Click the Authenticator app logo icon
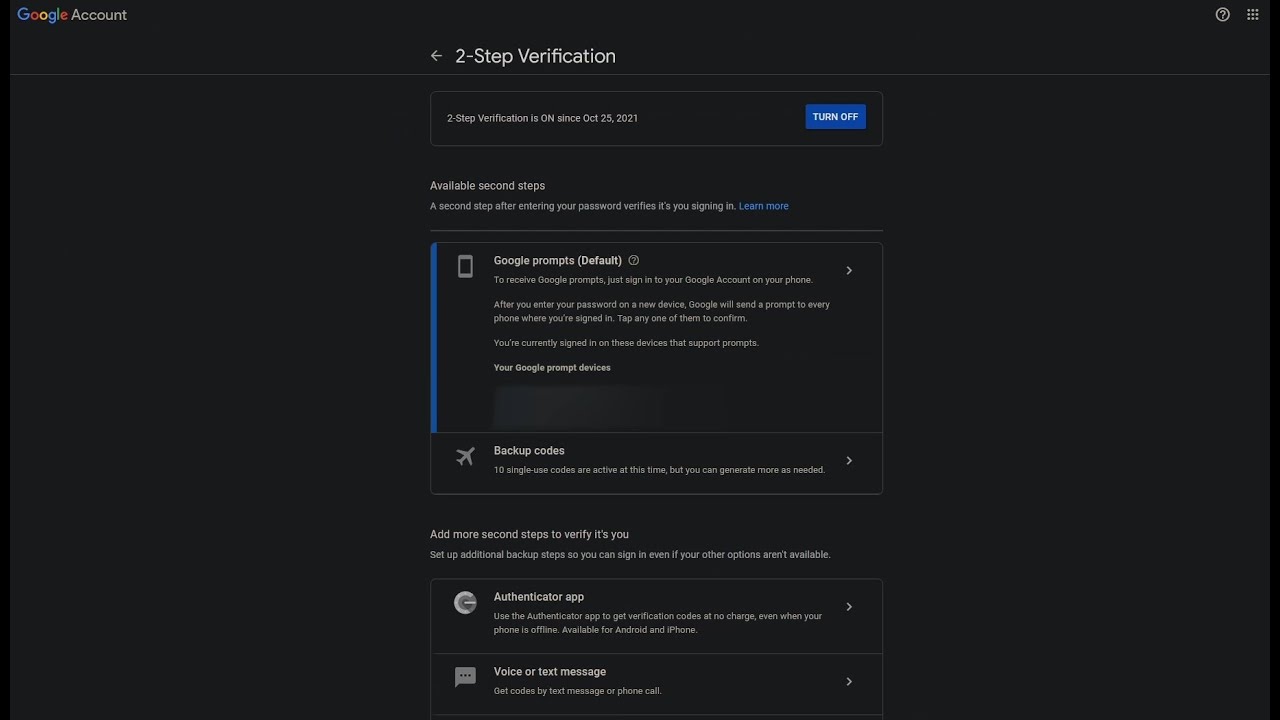The height and width of the screenshot is (720, 1280). coord(465,603)
